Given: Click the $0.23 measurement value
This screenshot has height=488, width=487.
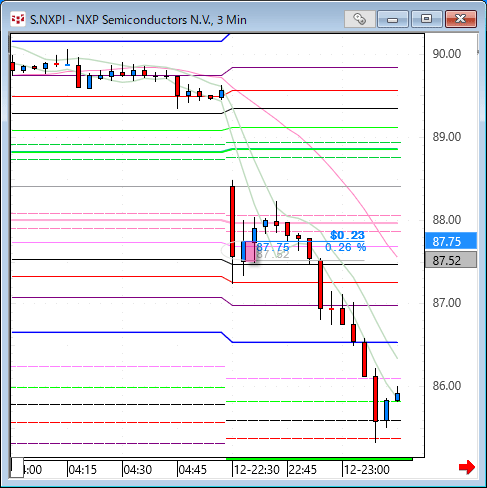Looking at the screenshot, I should click(347, 235).
